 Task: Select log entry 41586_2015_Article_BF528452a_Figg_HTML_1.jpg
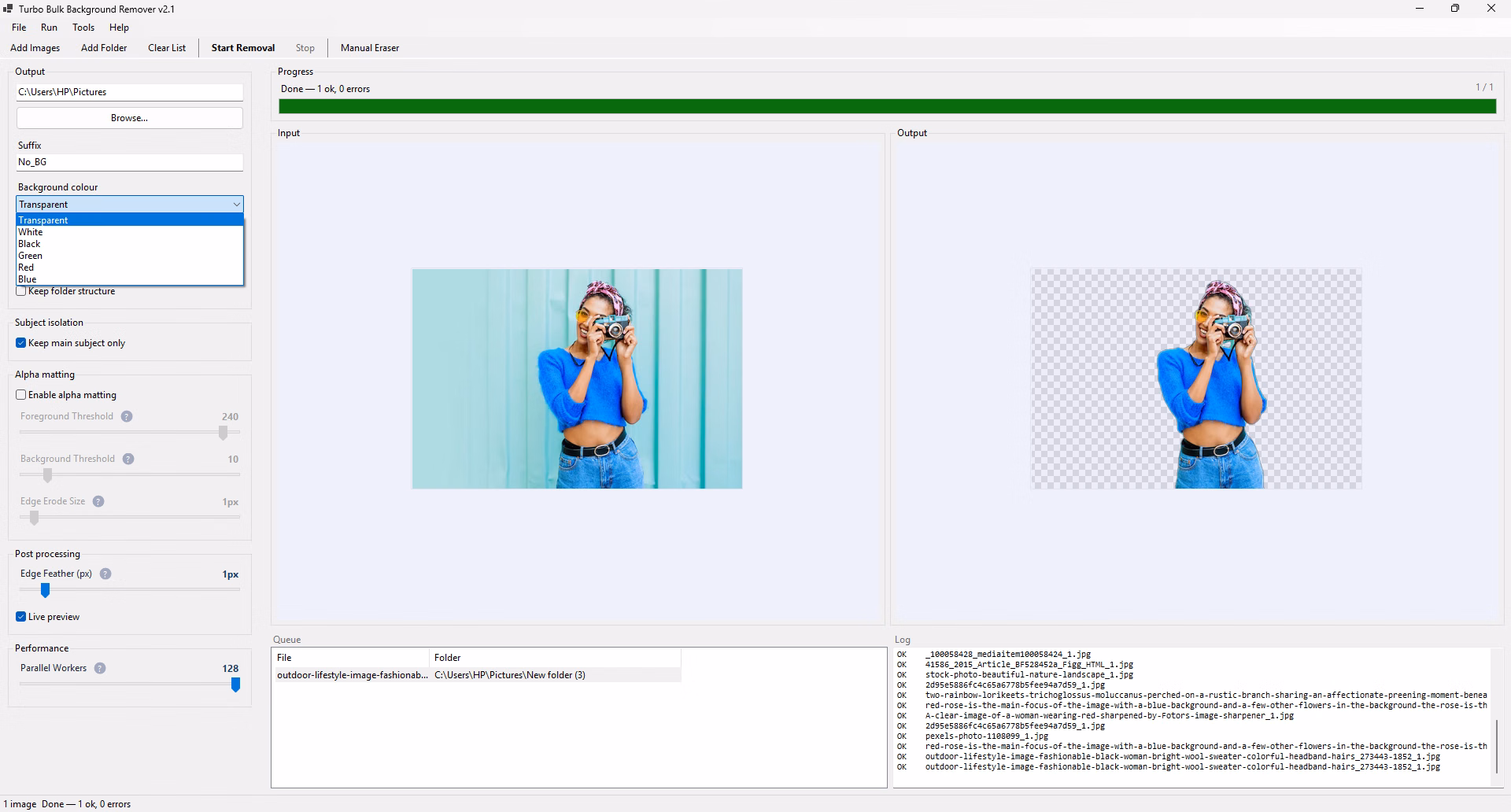tap(1029, 665)
